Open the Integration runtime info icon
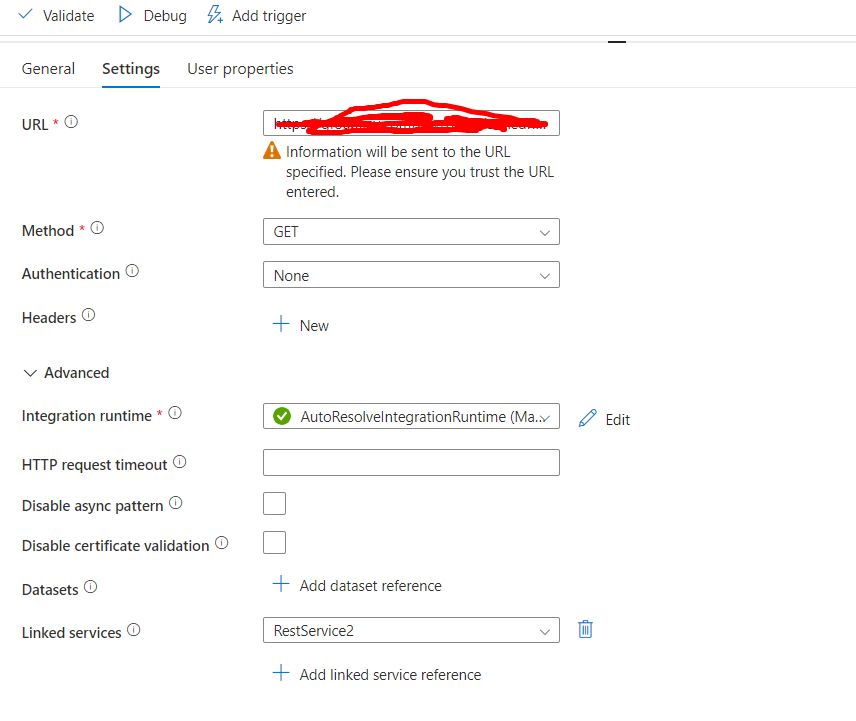 click(x=175, y=413)
